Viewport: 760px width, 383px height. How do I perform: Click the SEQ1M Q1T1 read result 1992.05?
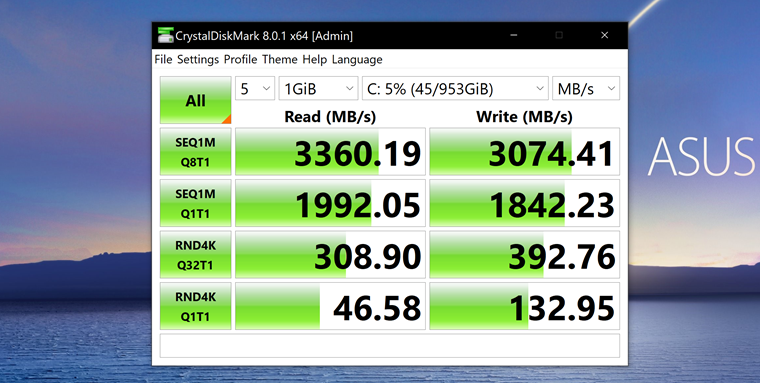click(331, 203)
